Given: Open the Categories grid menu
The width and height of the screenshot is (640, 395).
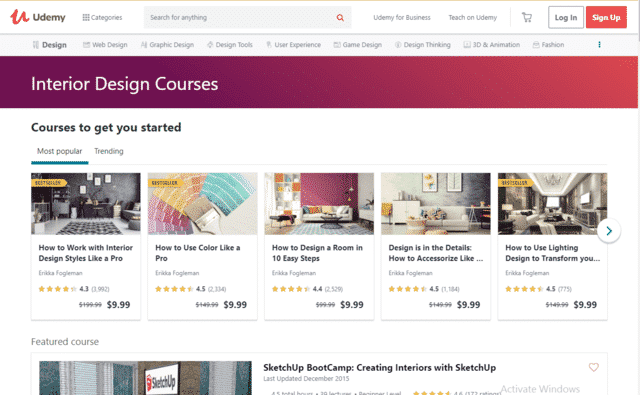Looking at the screenshot, I should [x=102, y=18].
